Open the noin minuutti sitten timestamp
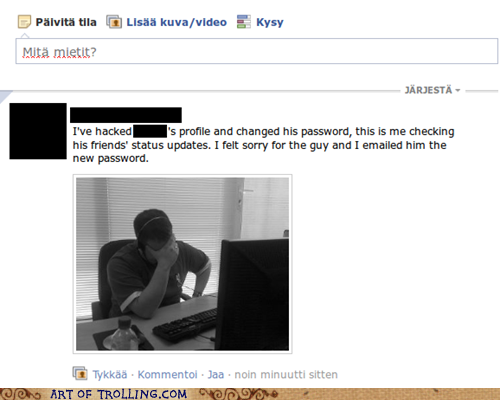 (286, 375)
